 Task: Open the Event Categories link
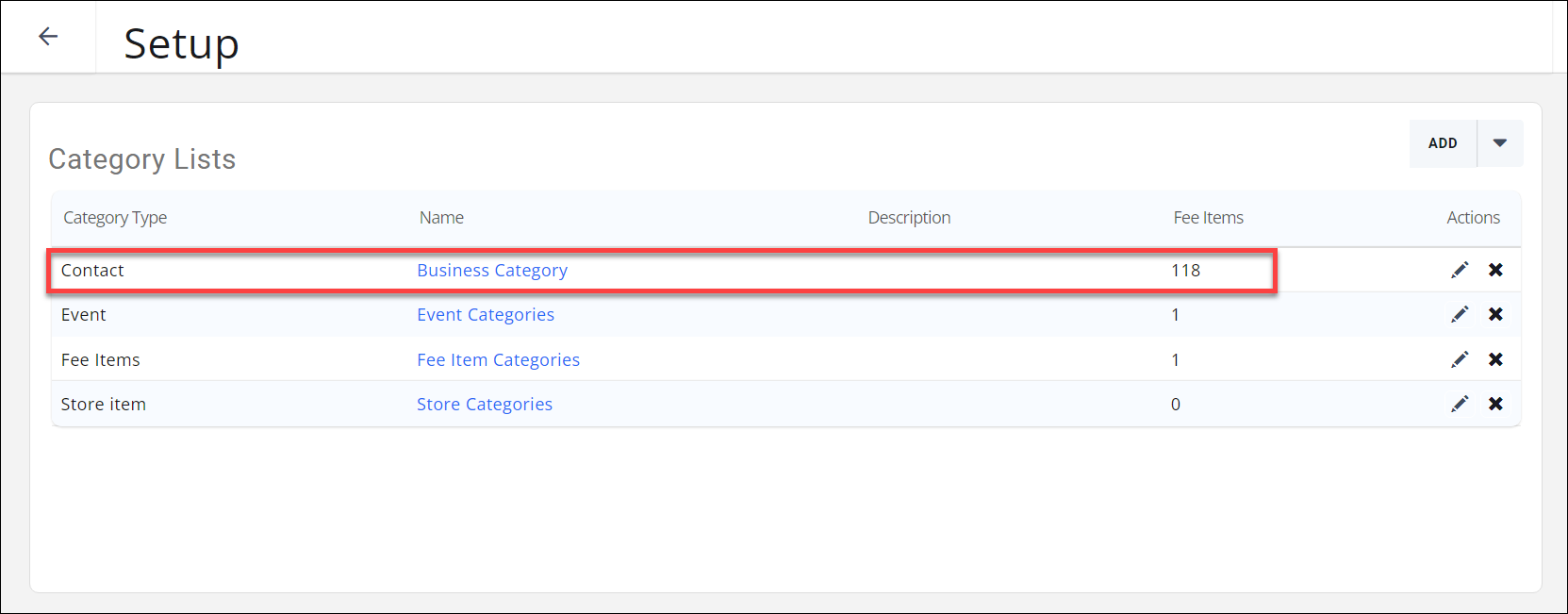click(486, 315)
